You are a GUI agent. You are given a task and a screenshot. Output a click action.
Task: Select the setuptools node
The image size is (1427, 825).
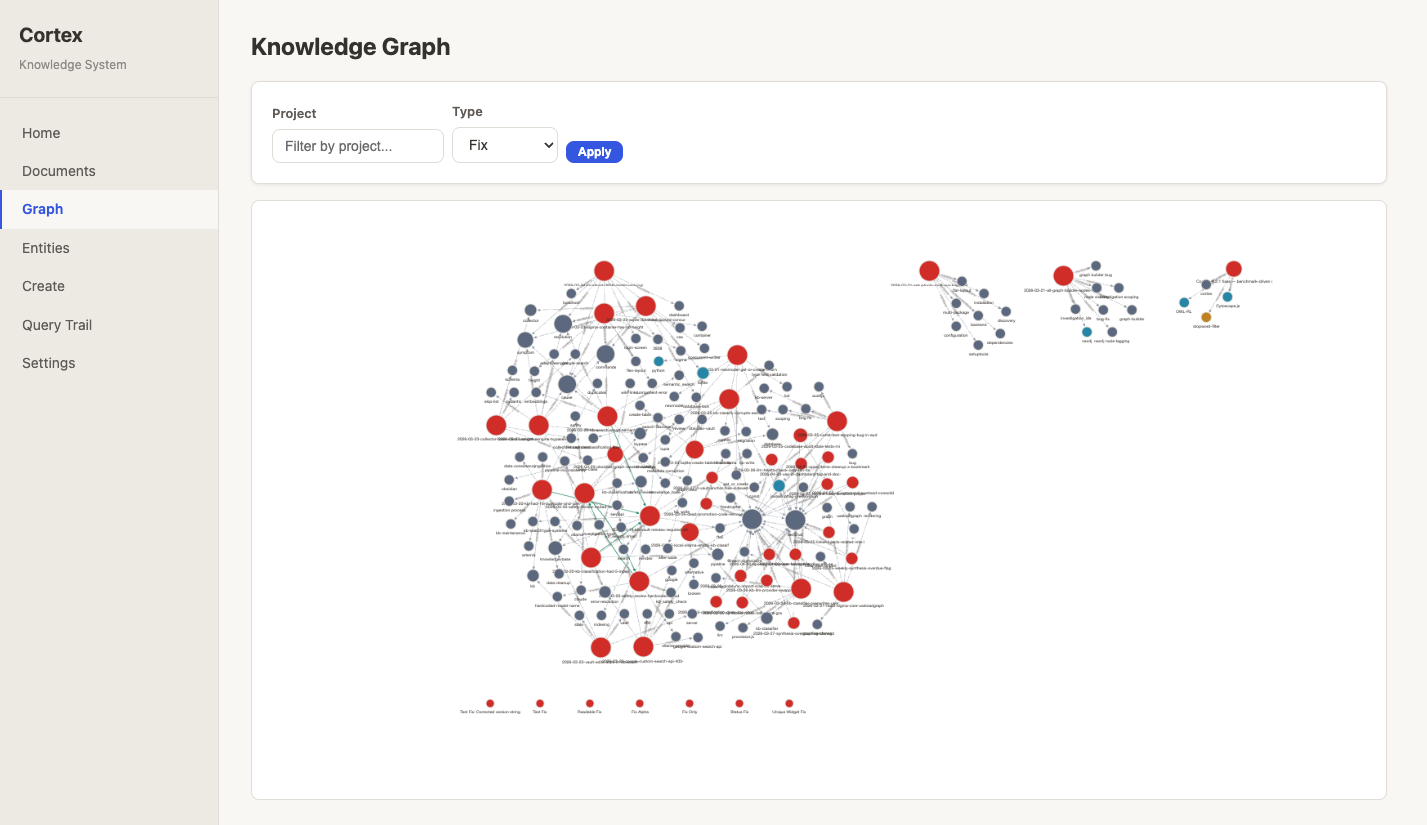pos(978,345)
